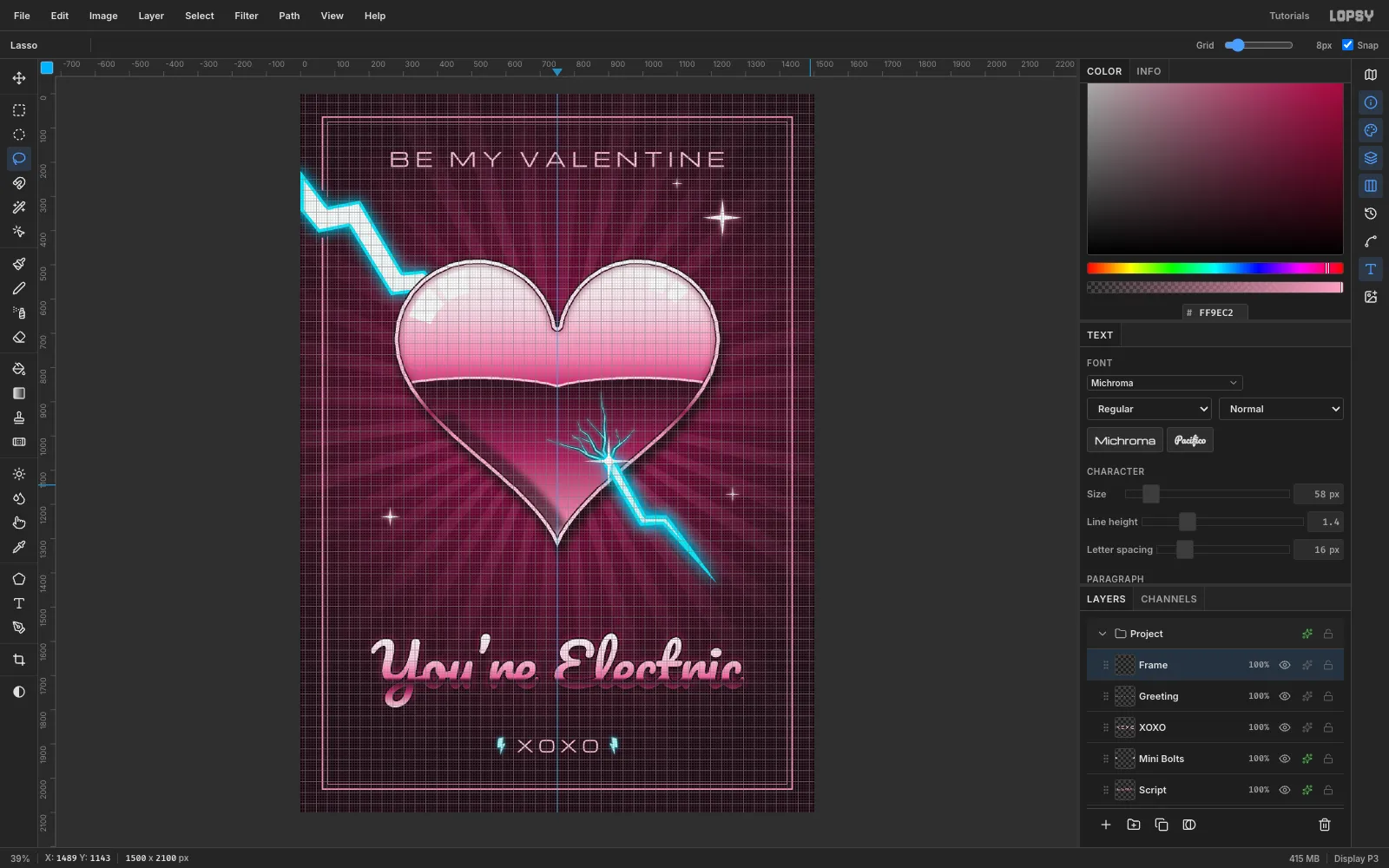Hide the Script layer
The height and width of the screenshot is (868, 1389).
click(1285, 790)
